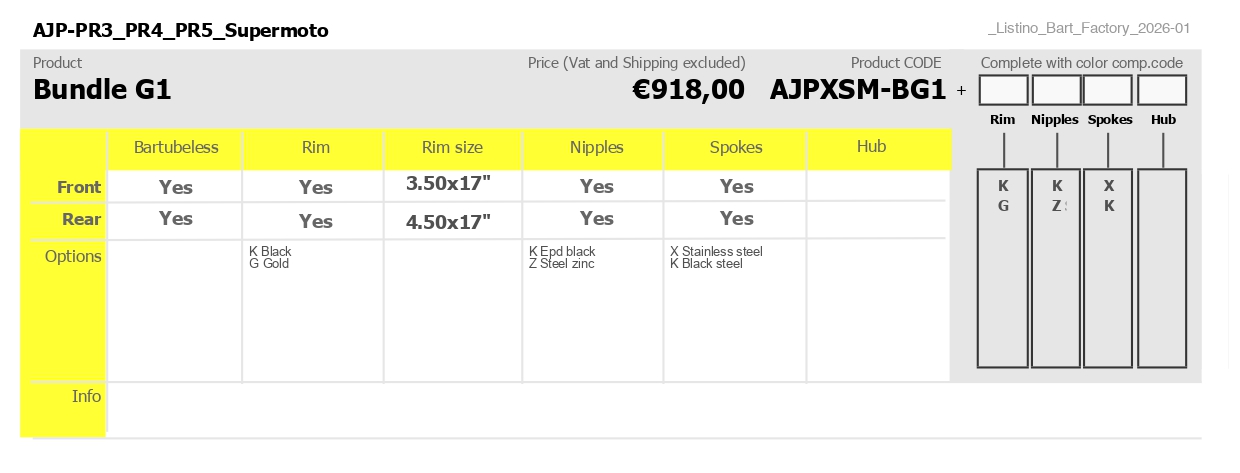Screen dimensions: 1240x473
Task: Click the Rear rim size 4.50x17" cell
Action: tap(448, 222)
